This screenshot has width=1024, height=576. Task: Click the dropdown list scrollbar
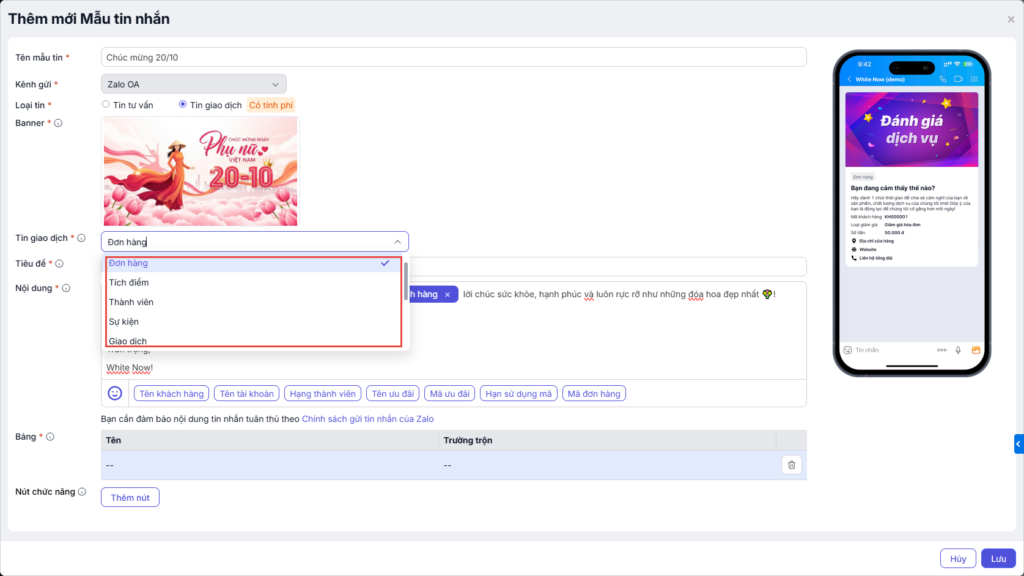tap(406, 281)
